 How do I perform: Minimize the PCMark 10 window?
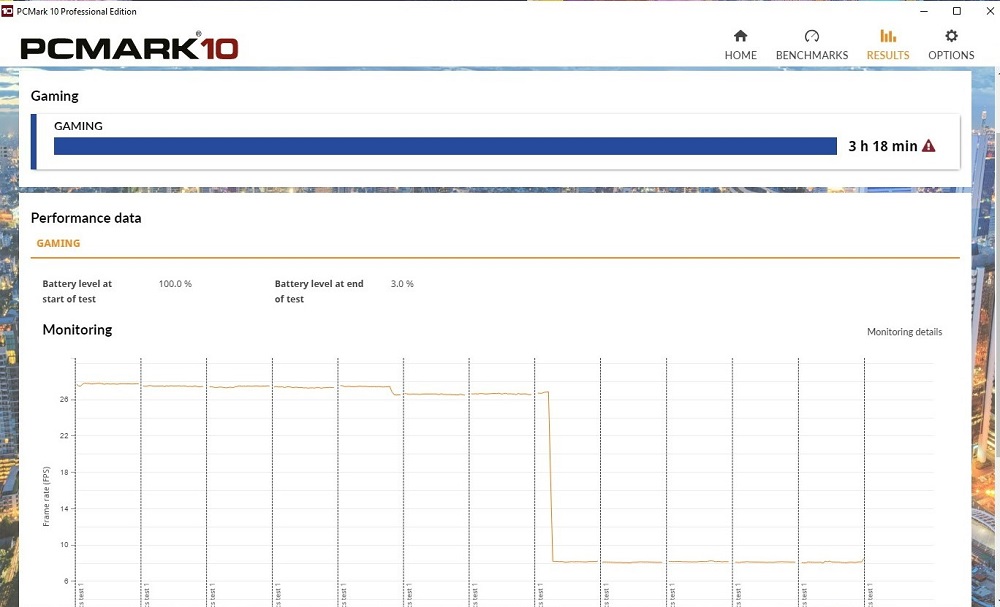point(925,11)
